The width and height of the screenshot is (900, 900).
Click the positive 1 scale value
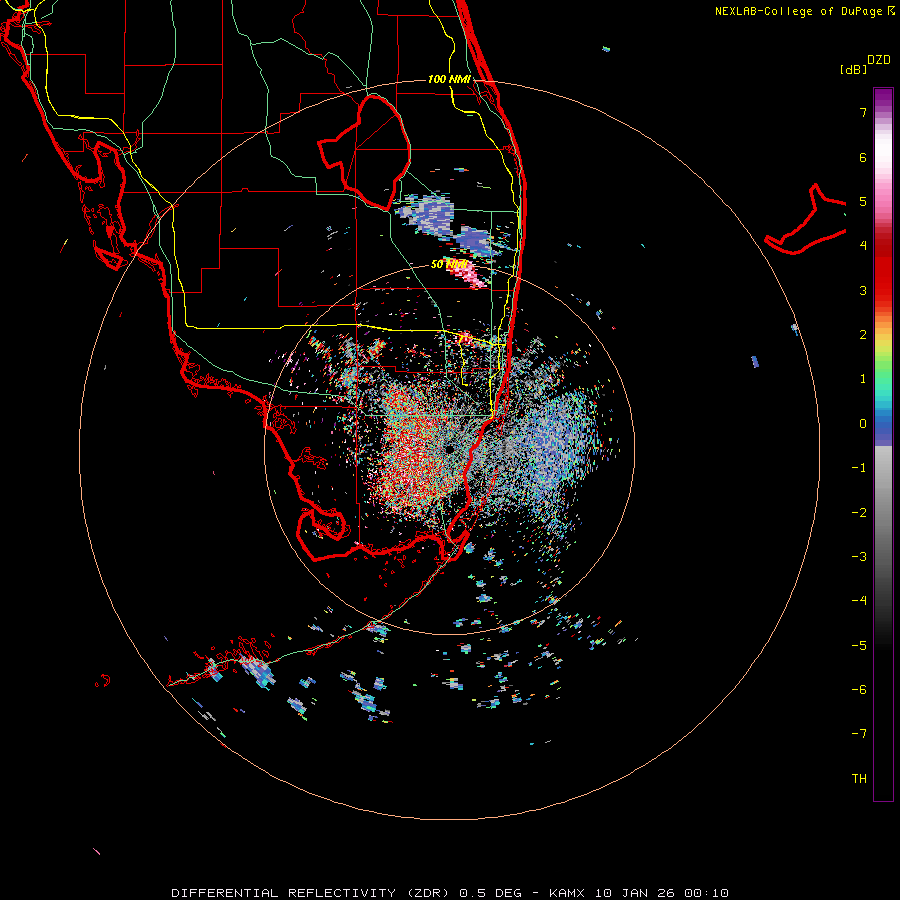(x=863, y=379)
